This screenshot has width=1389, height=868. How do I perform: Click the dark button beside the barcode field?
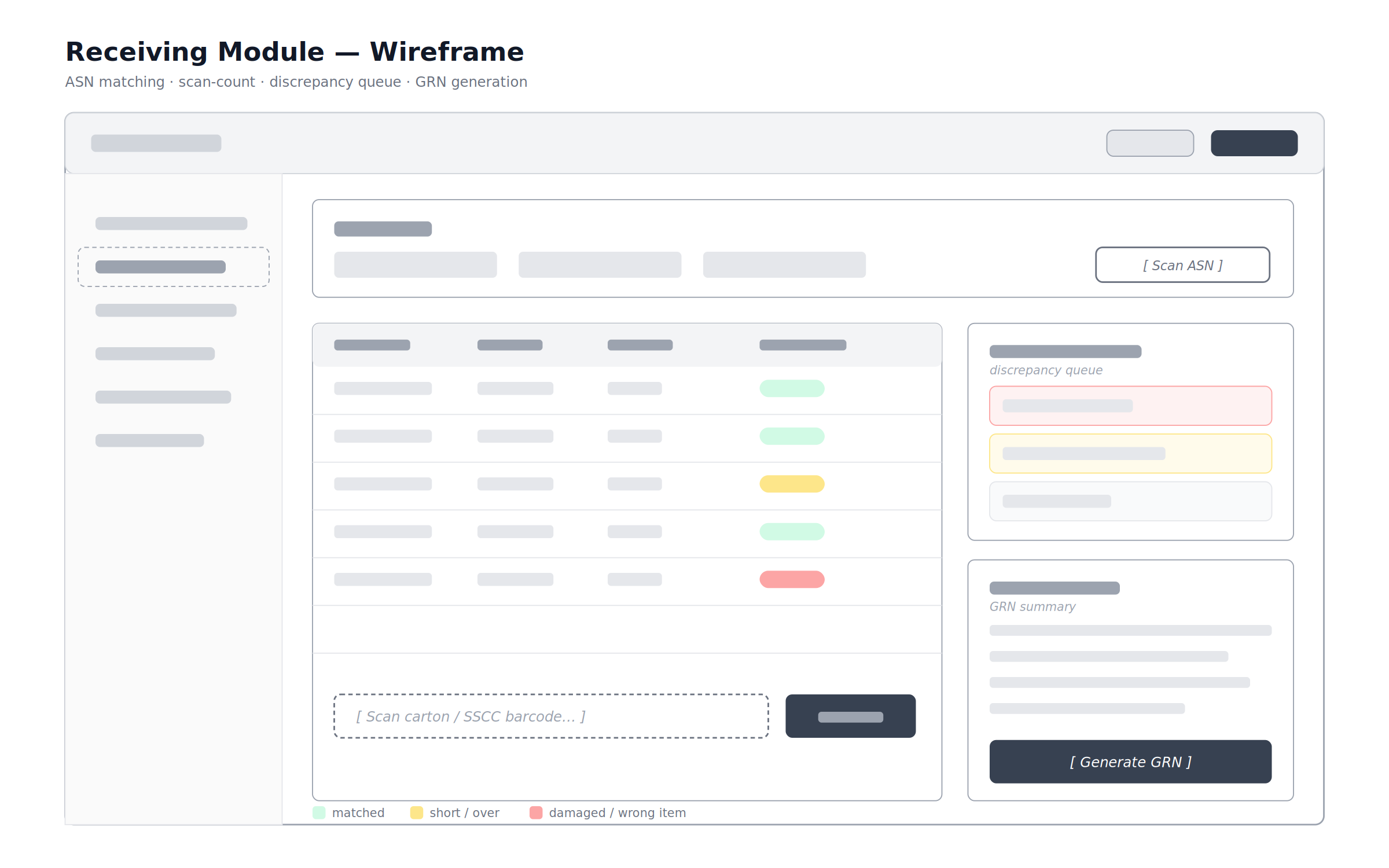tap(850, 716)
